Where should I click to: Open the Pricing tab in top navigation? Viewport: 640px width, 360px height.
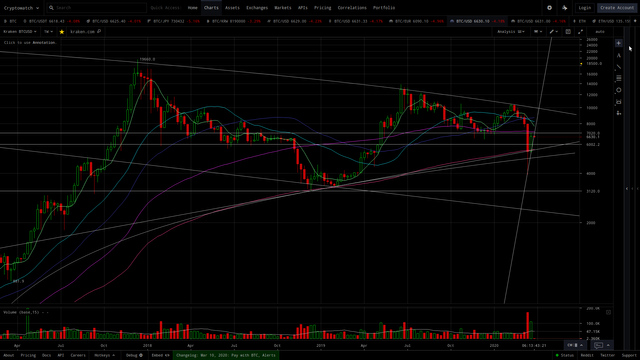(322, 8)
